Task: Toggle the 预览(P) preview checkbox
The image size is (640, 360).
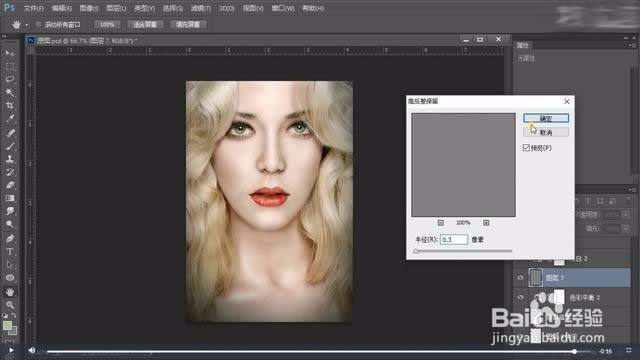Action: coord(526,148)
